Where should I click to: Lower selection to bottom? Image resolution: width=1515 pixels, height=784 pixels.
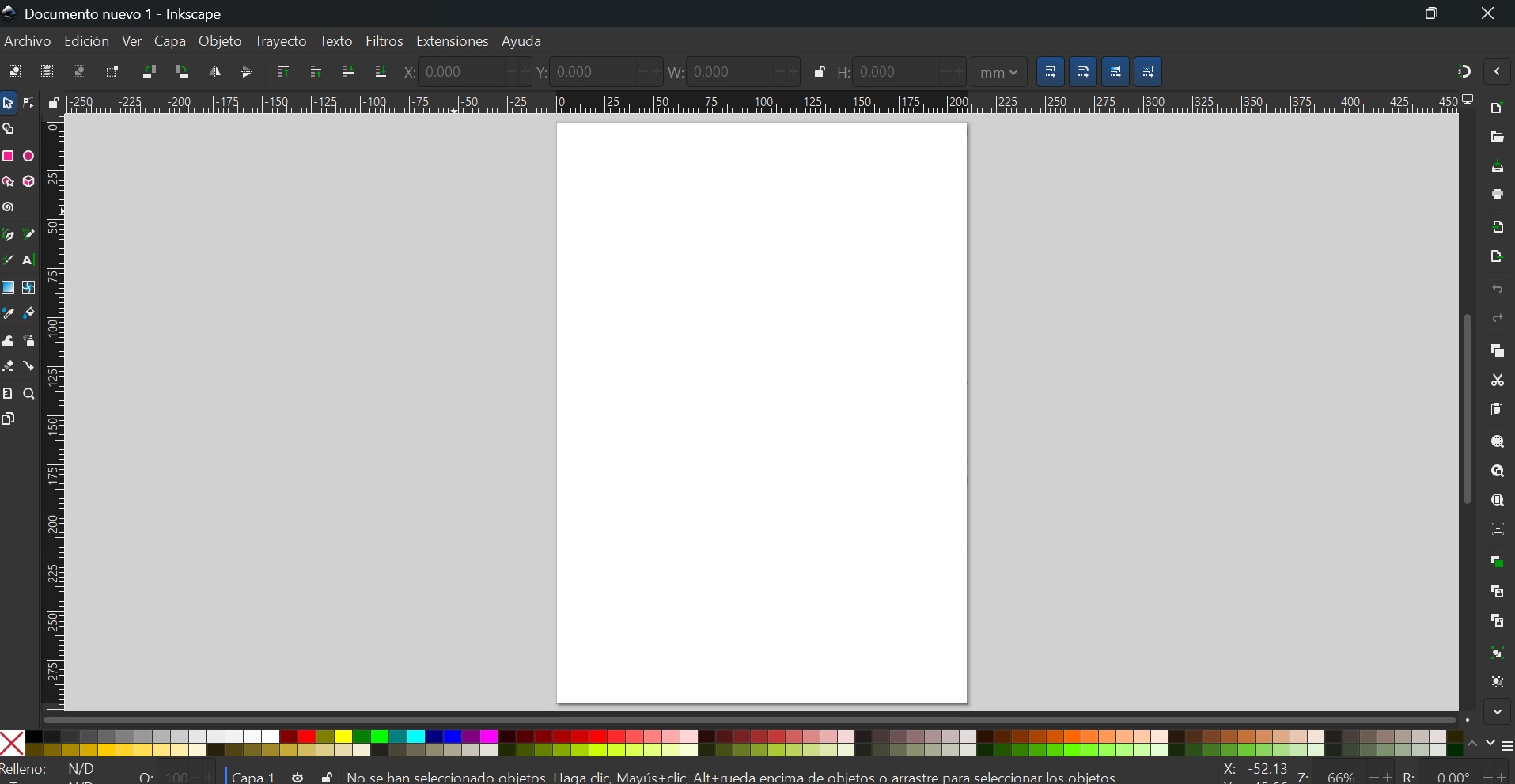[381, 72]
